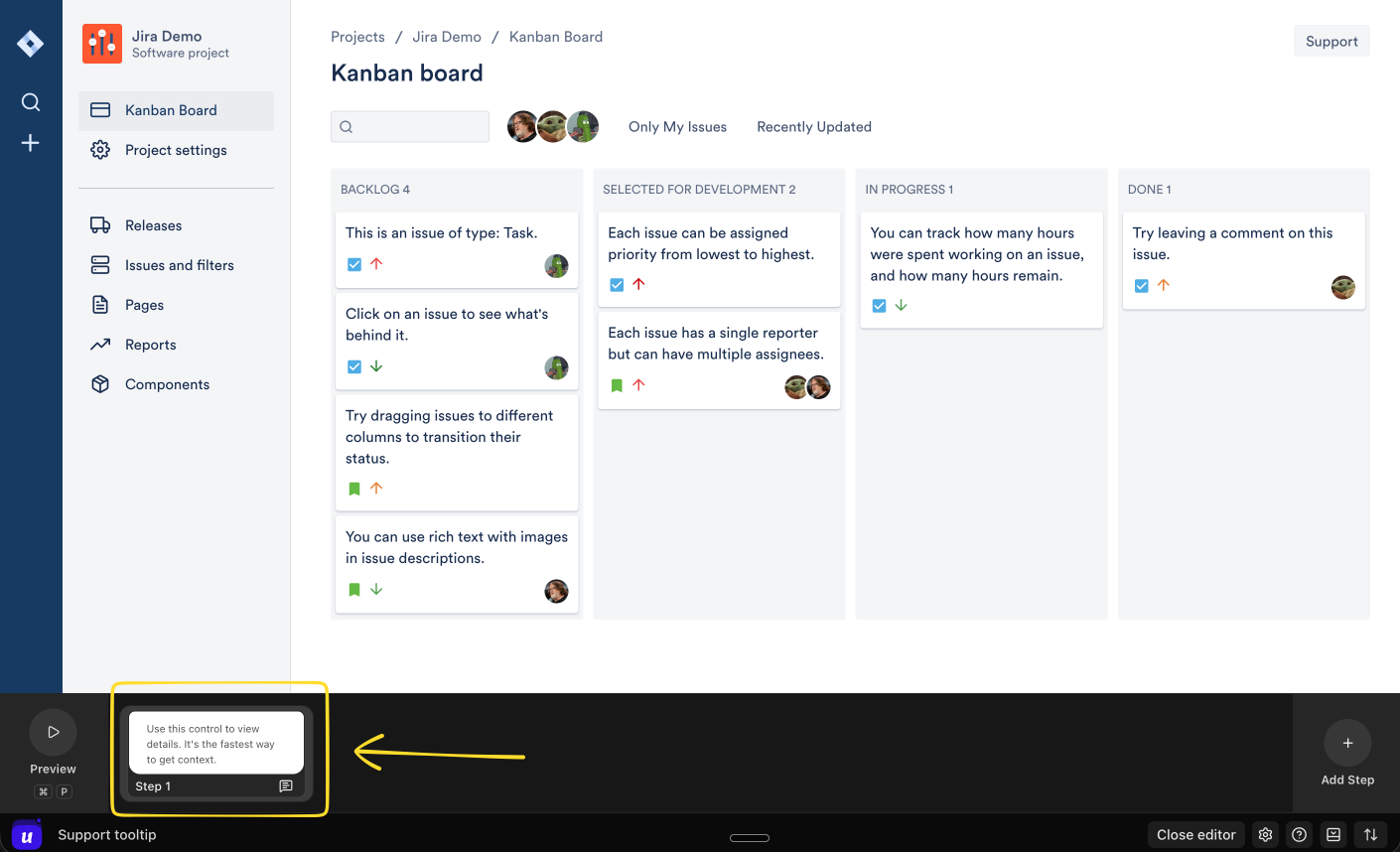Click low priority arrow on 'track how many hours' card
1400x852 pixels.
pos(901,306)
